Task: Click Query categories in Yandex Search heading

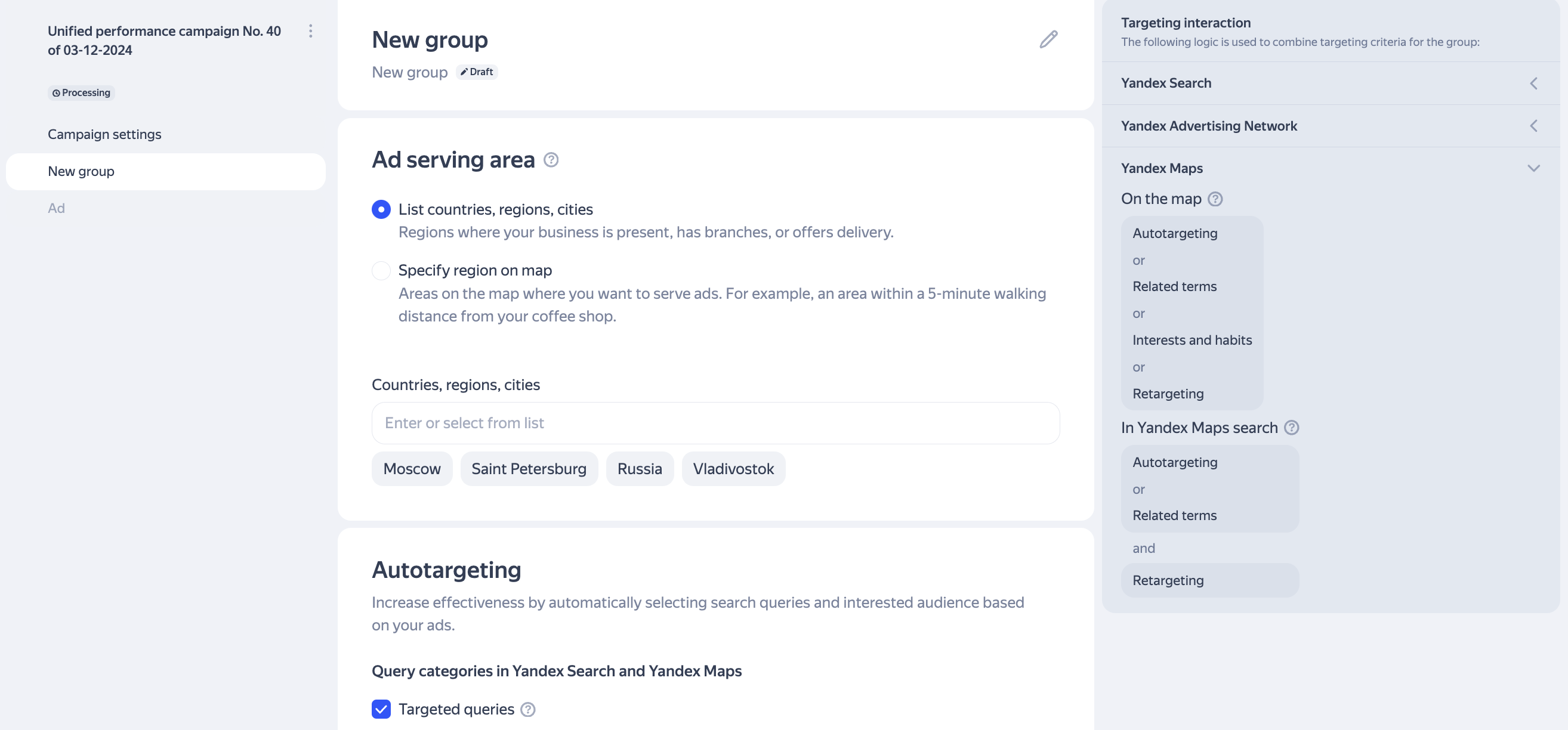Action: 556,671
